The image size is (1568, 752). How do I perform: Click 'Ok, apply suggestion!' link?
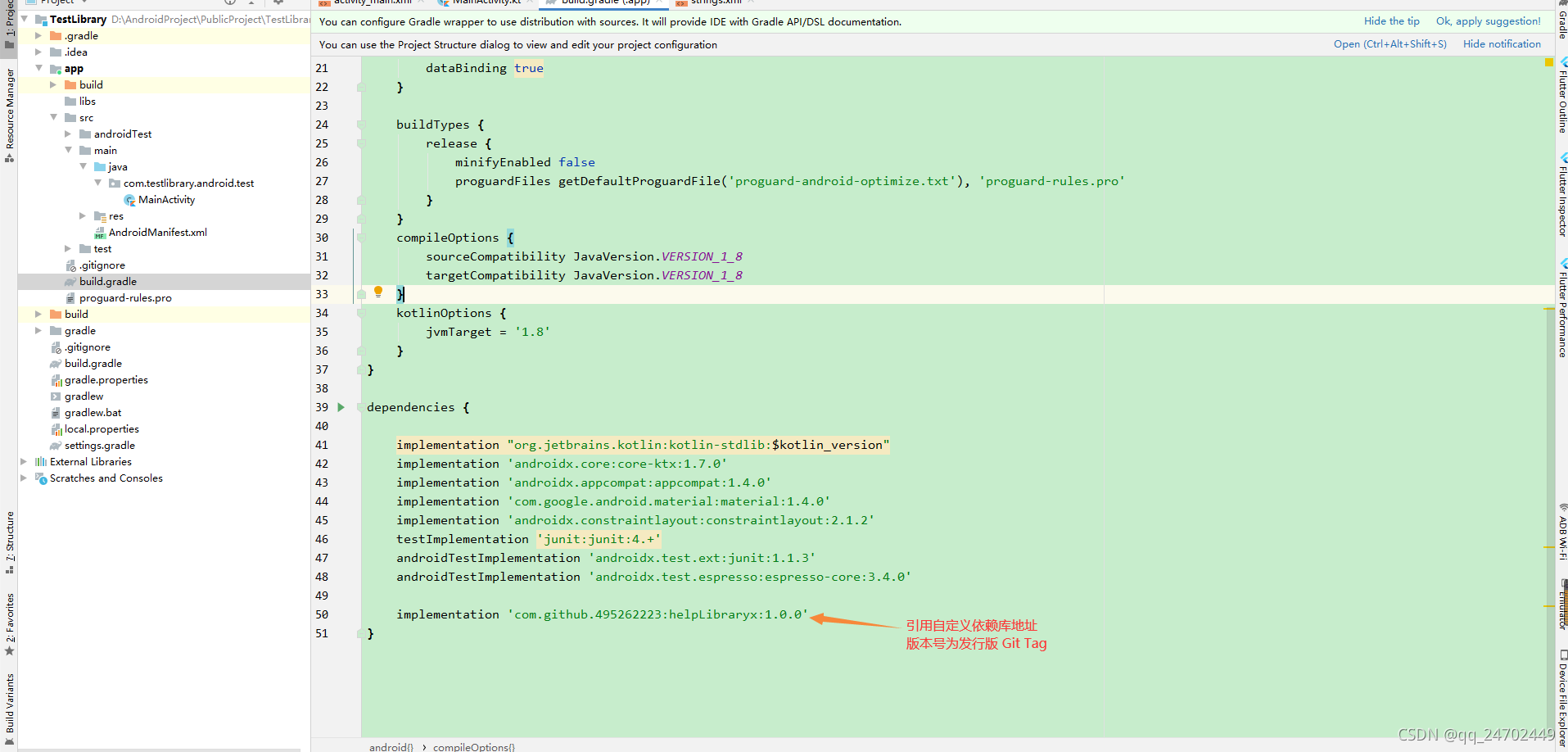tap(1488, 21)
